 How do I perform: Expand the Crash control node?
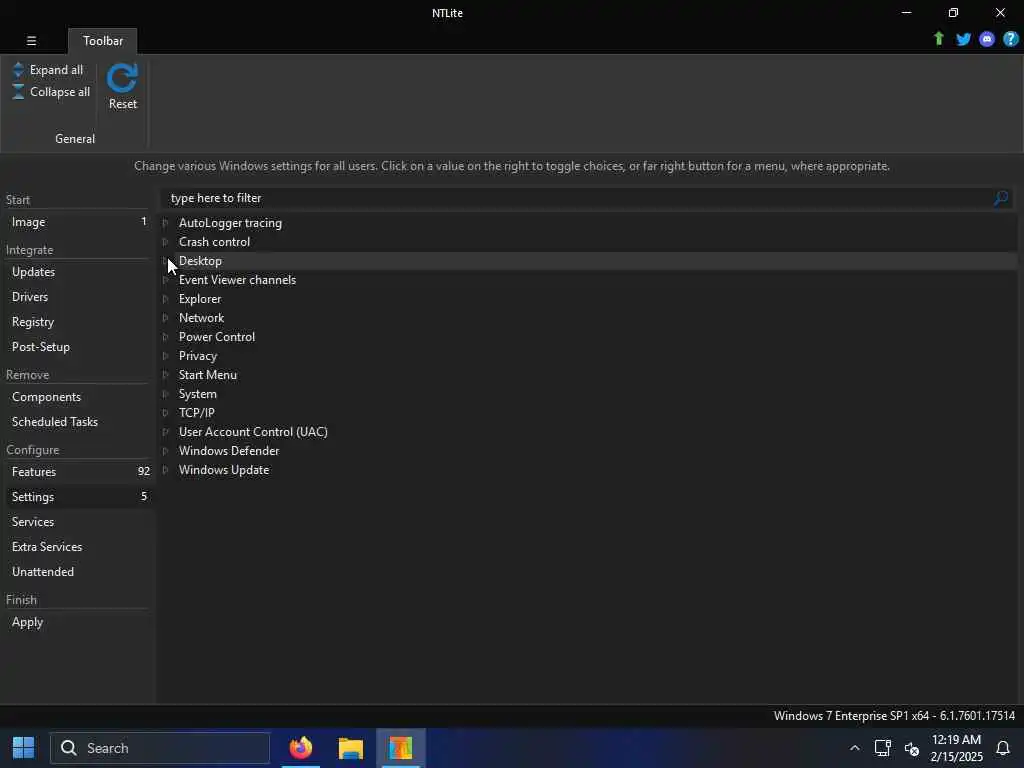pyautogui.click(x=165, y=242)
